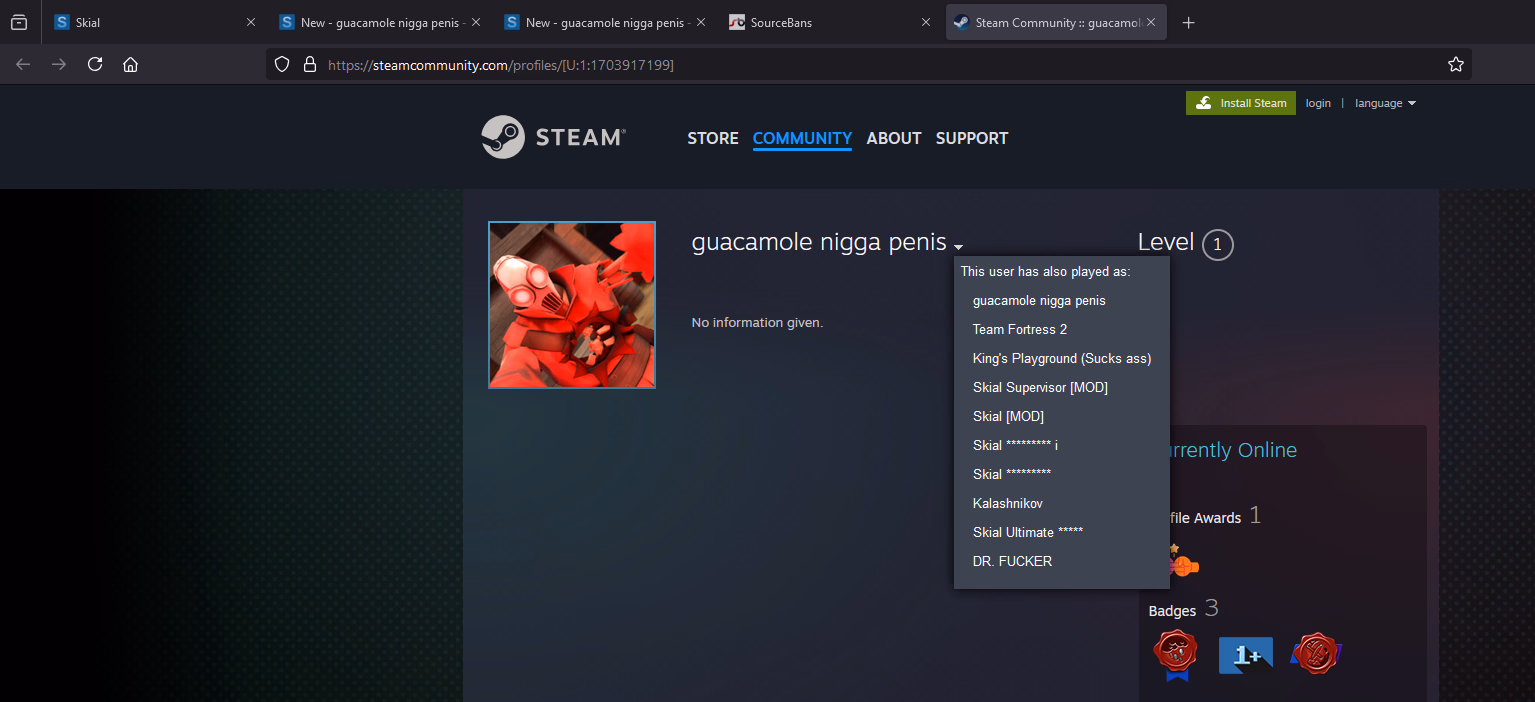Click the browser back arrow
The width and height of the screenshot is (1535, 702).
23,64
